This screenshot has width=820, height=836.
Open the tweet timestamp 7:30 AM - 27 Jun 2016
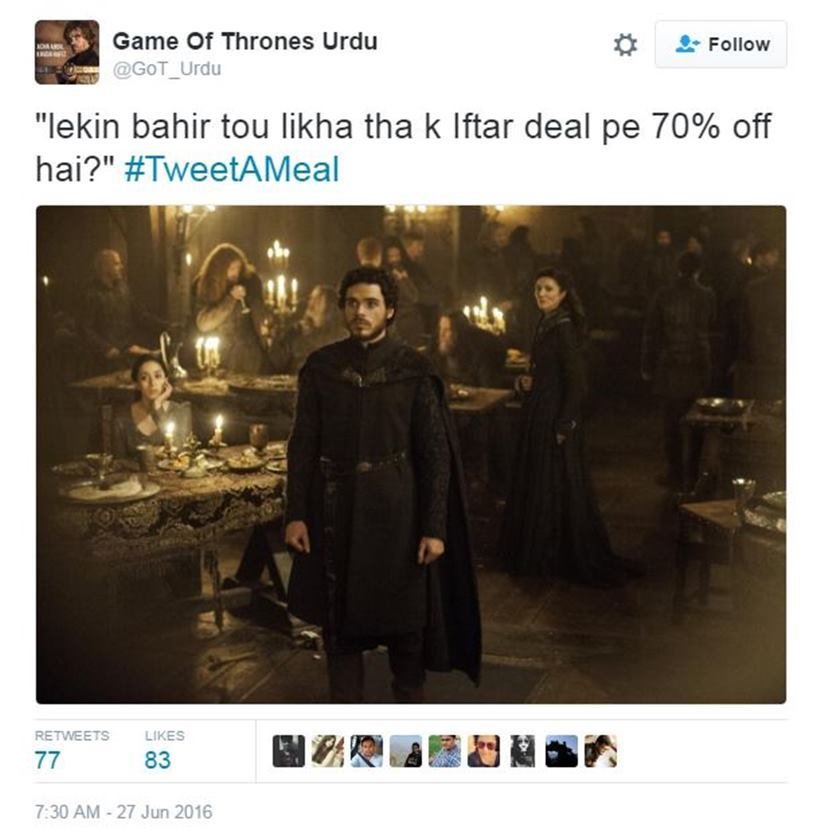124,812
